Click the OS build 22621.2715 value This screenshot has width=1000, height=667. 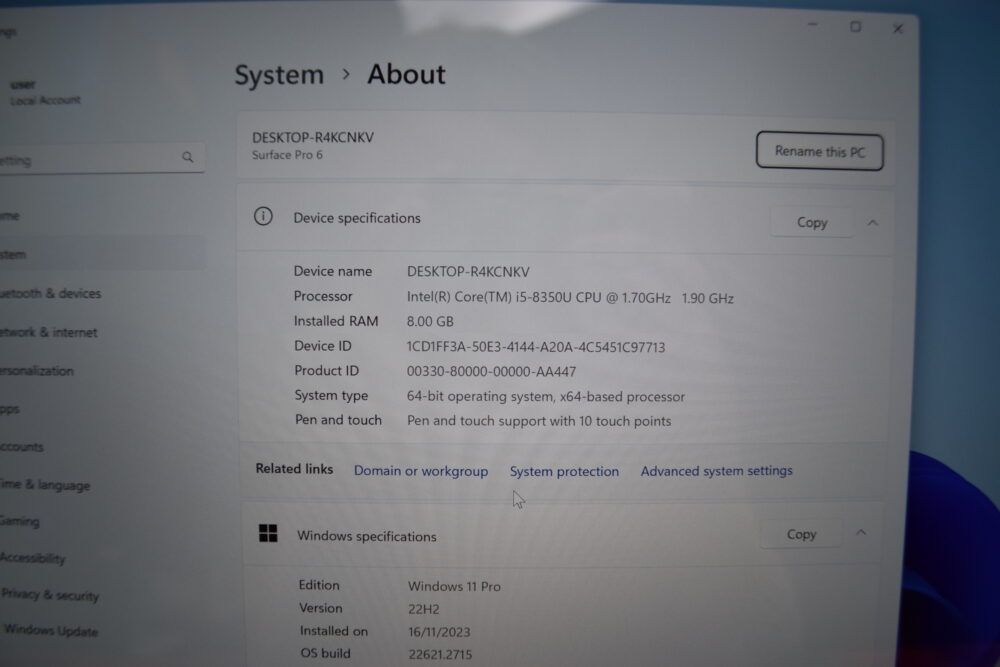pos(440,654)
